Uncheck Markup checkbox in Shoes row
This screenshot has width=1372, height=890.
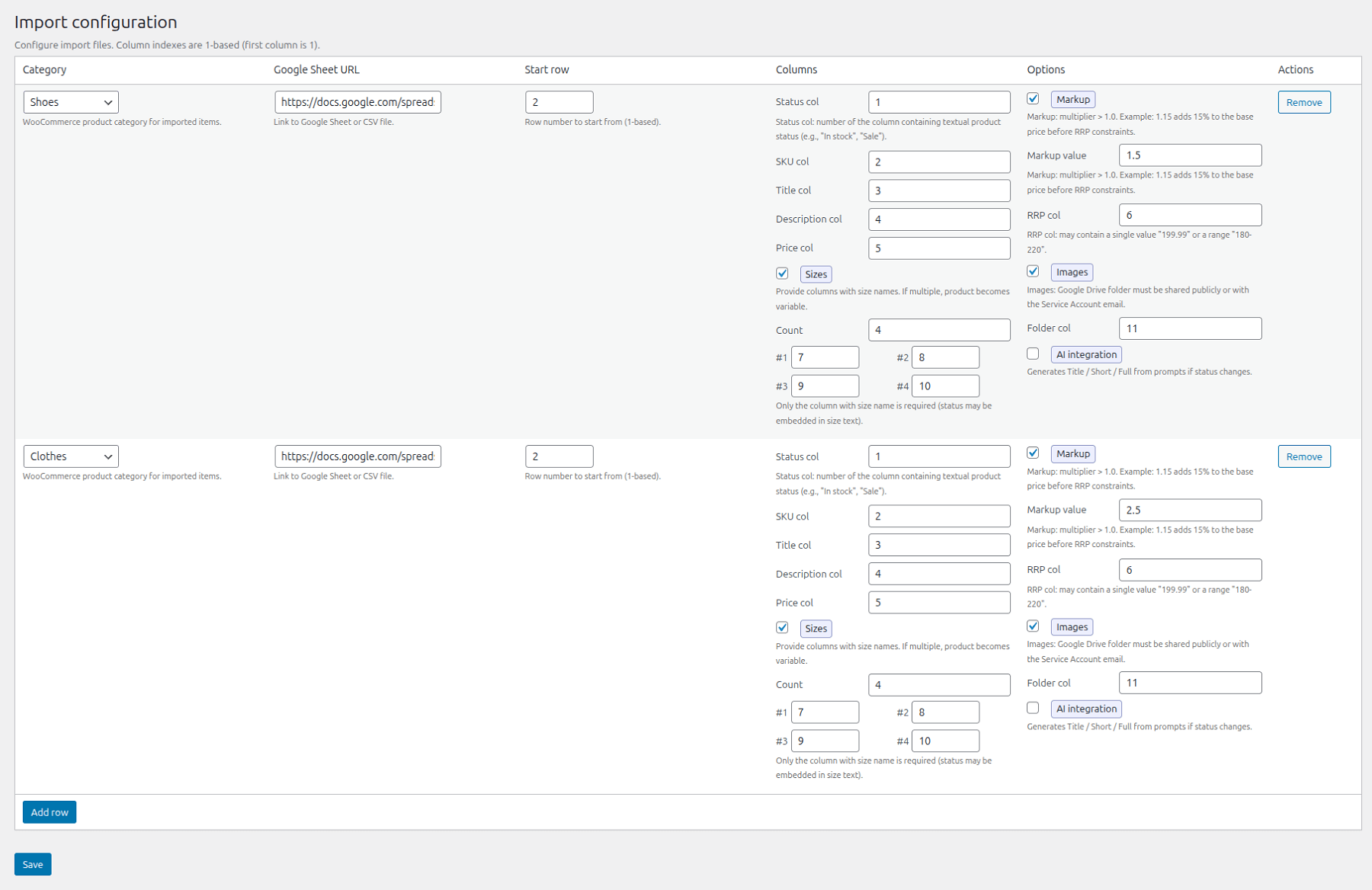pos(1033,99)
